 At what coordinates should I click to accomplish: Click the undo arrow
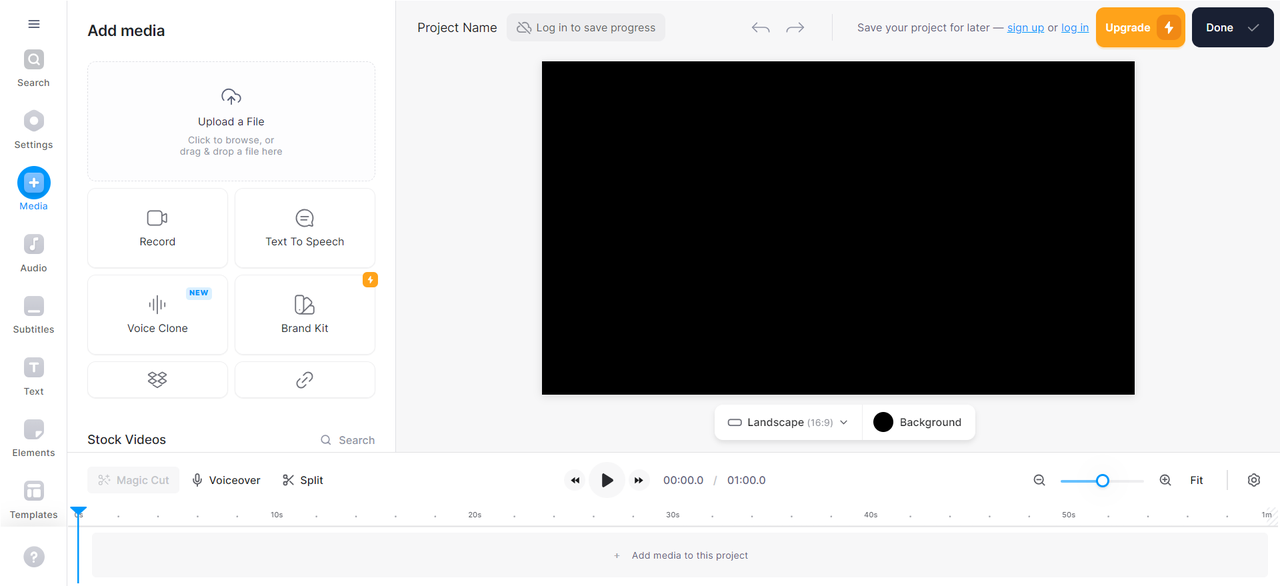(x=761, y=28)
